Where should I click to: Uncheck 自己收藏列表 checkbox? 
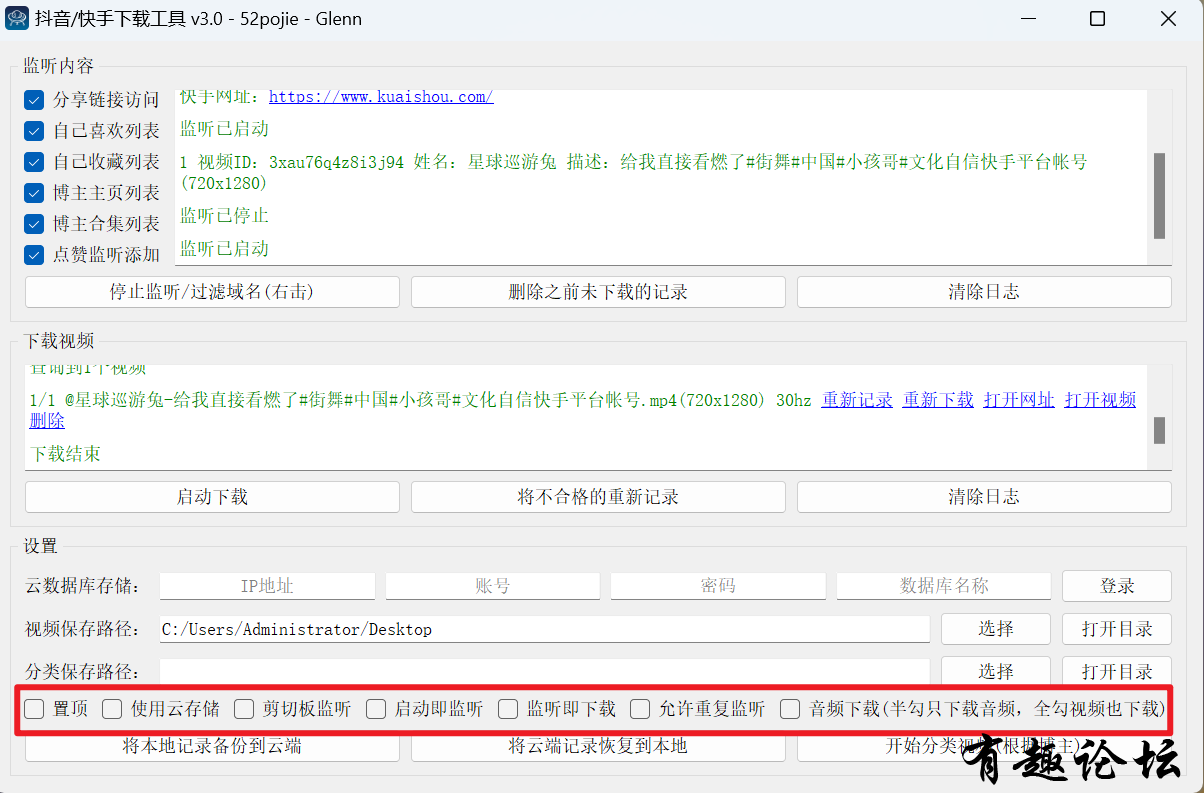[x=34, y=162]
